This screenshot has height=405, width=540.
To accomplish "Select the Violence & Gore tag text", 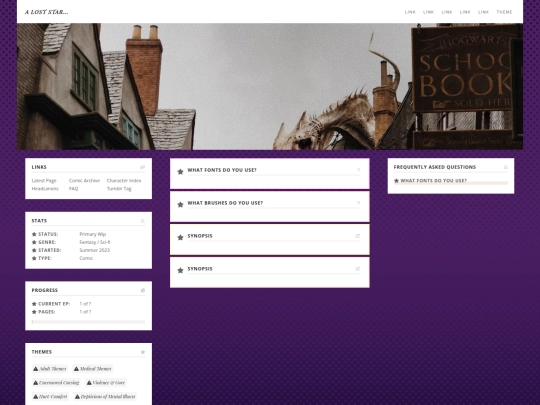I will [x=109, y=383].
